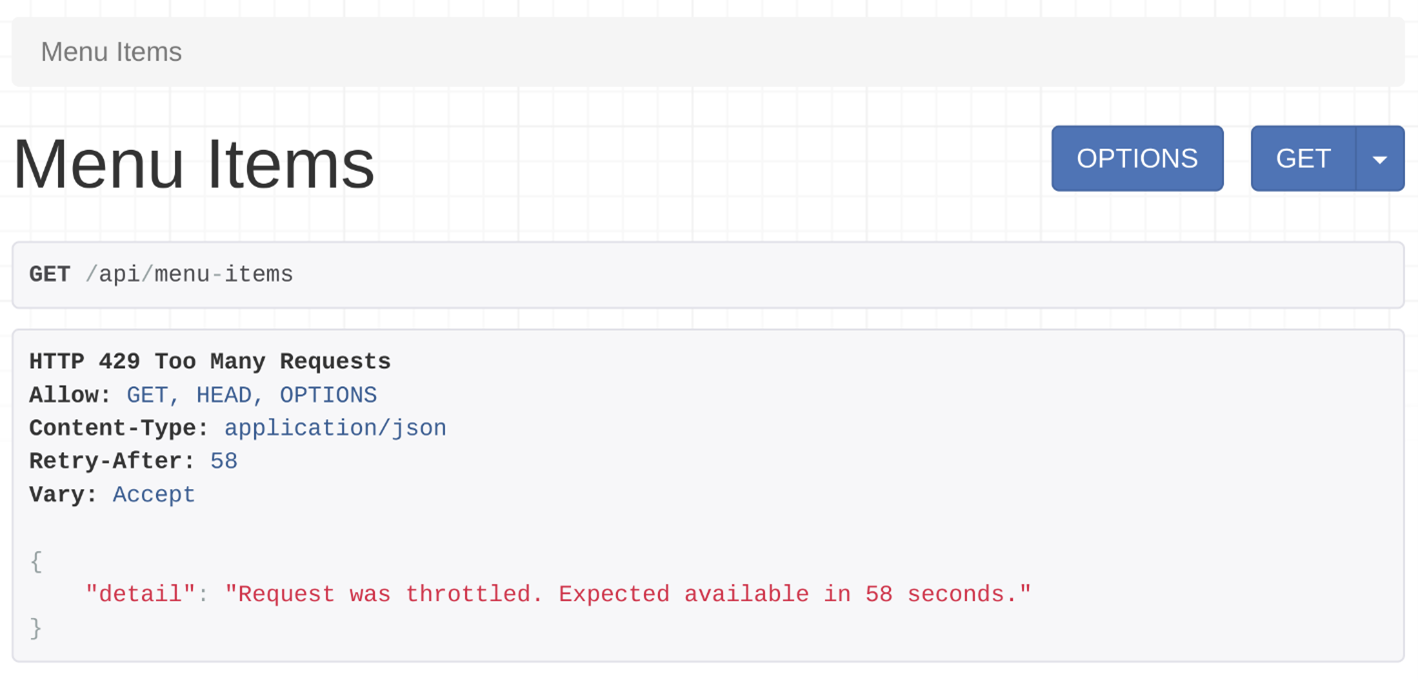Image resolution: width=1418 pixels, height=680 pixels.
Task: Select the GET, HEAD, OPTIONS allow value
Action: point(252,395)
